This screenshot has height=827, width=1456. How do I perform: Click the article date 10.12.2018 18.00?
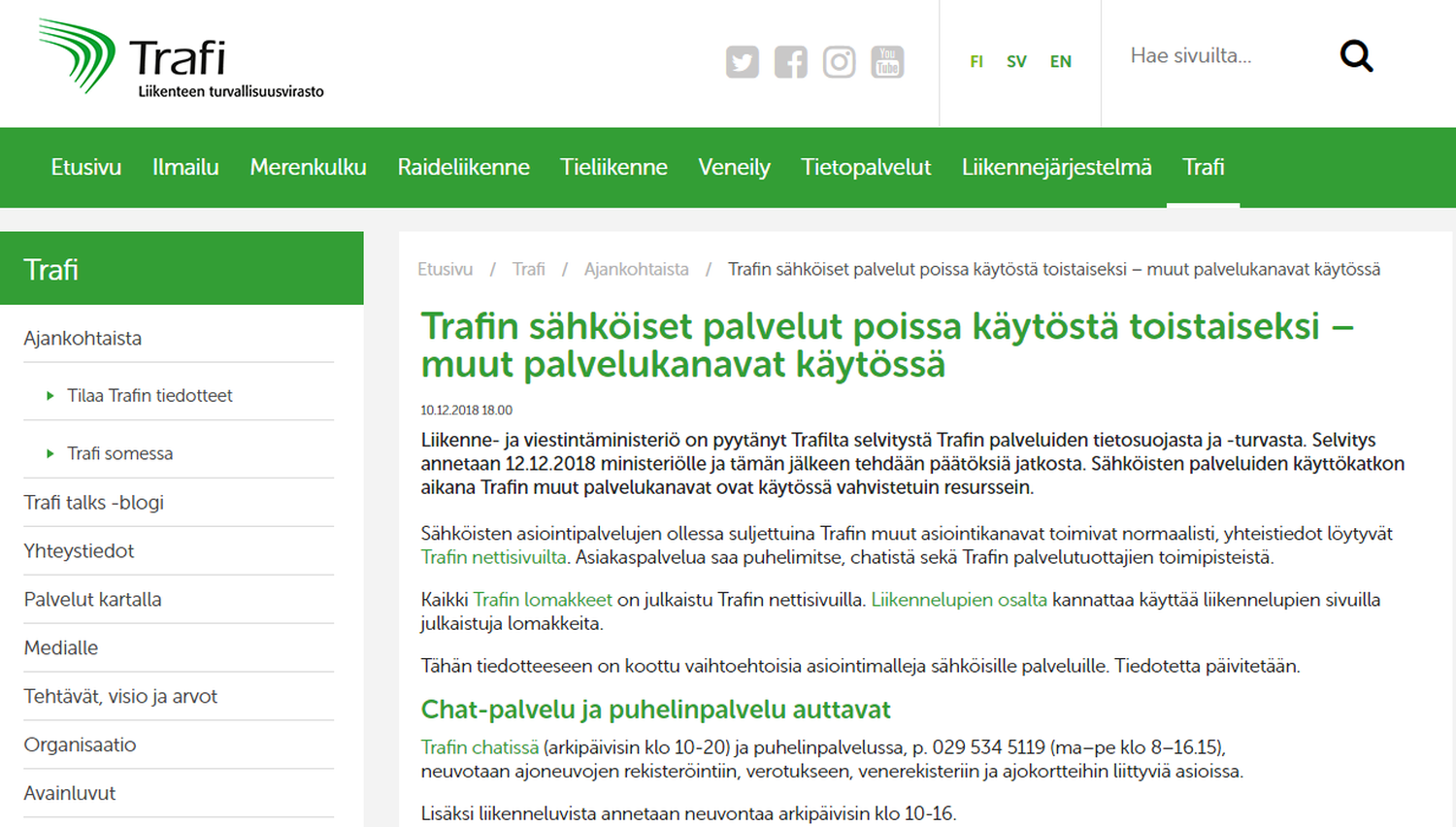point(466,411)
